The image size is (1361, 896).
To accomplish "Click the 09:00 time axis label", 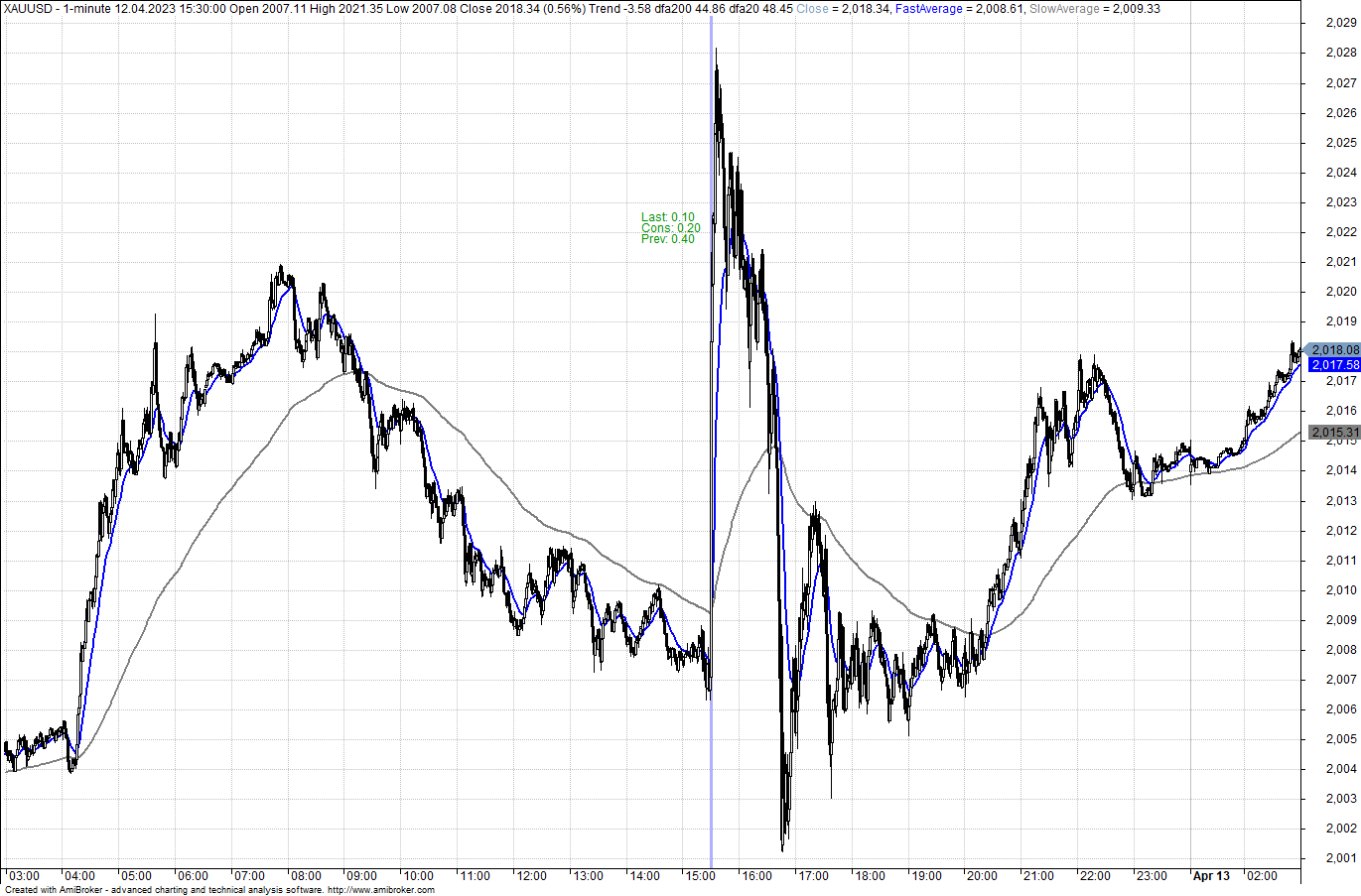I will click(361, 876).
